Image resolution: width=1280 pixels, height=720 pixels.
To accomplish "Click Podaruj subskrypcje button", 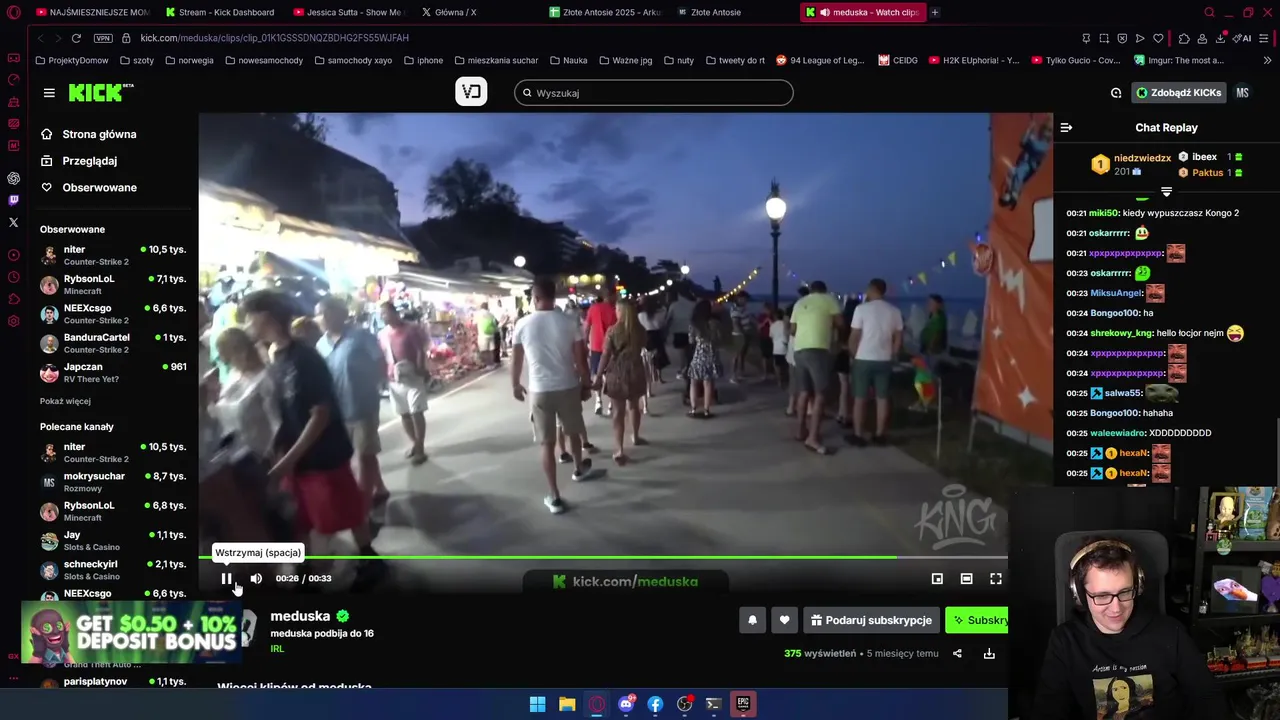I will pos(871,620).
